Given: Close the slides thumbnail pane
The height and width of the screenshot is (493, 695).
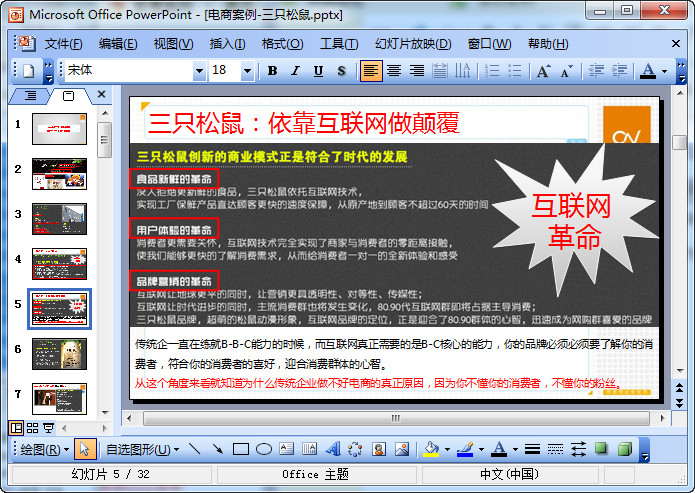Looking at the screenshot, I should 102,94.
